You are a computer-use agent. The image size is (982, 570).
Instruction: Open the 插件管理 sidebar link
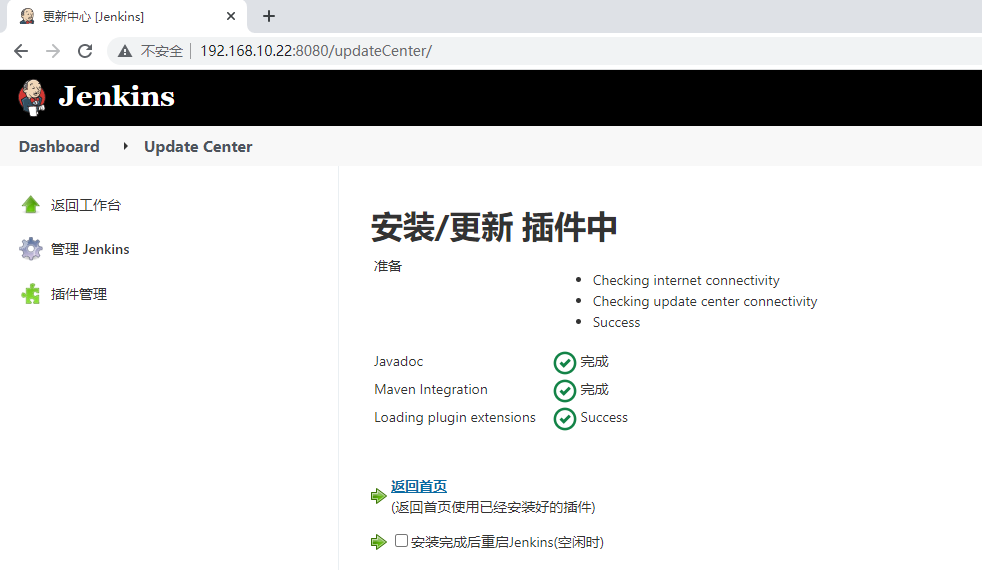(x=79, y=294)
